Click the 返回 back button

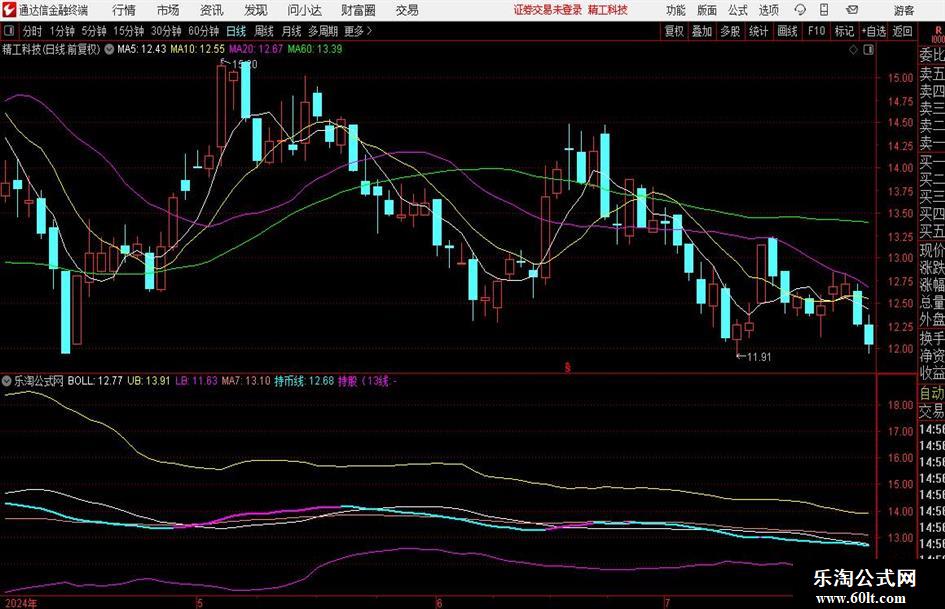[x=903, y=31]
